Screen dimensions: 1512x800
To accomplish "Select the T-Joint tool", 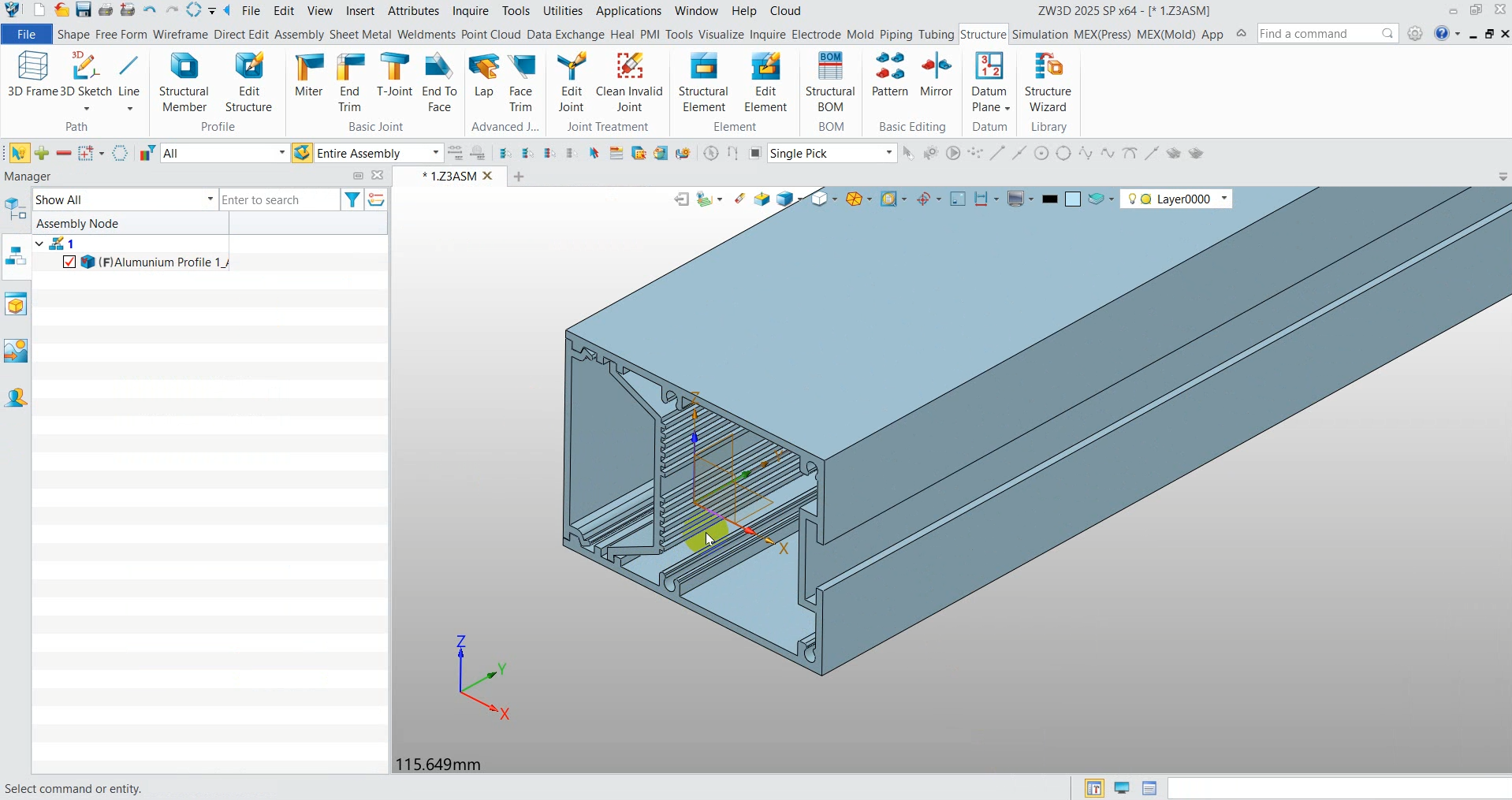I will click(394, 76).
